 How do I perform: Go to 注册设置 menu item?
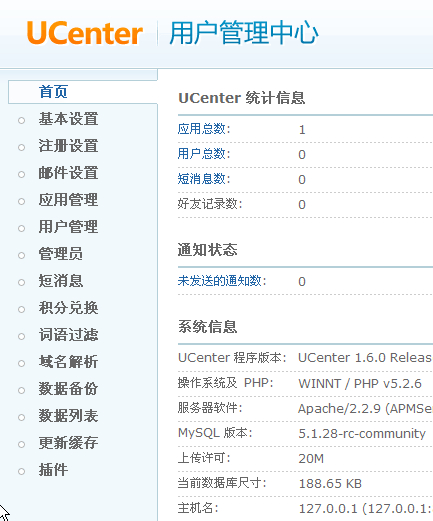68,146
